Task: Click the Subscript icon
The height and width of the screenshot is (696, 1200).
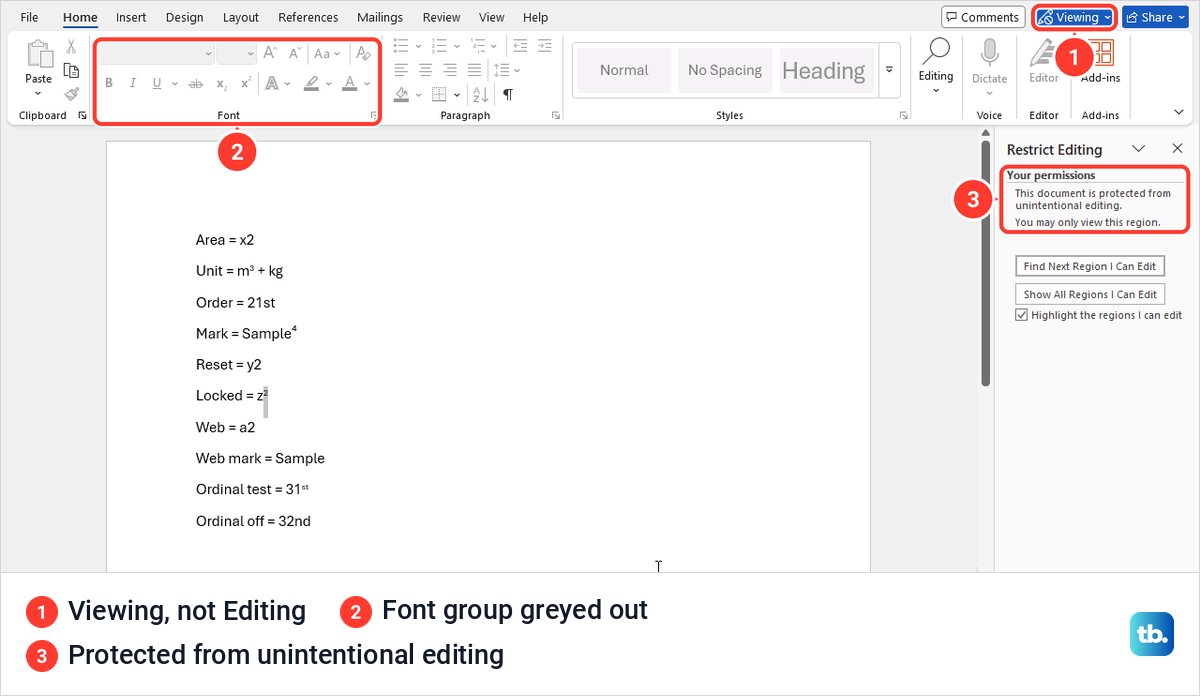Action: click(x=222, y=84)
